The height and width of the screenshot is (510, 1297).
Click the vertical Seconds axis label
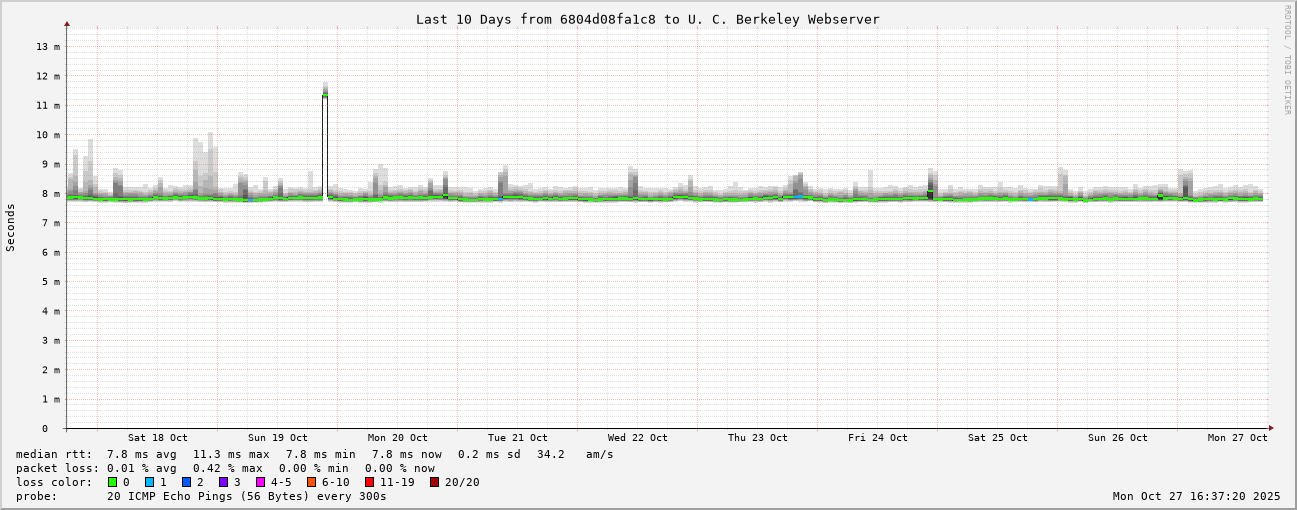click(11, 227)
